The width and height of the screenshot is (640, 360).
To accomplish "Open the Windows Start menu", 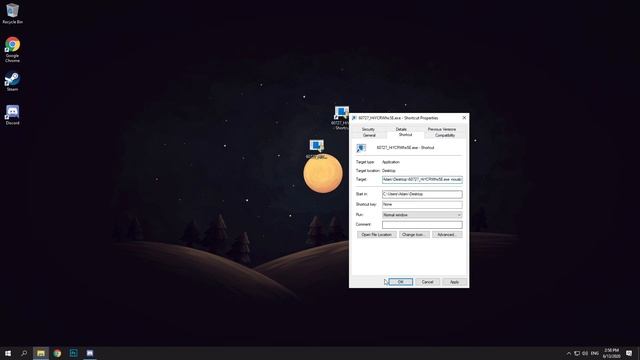I will pyautogui.click(x=8, y=353).
